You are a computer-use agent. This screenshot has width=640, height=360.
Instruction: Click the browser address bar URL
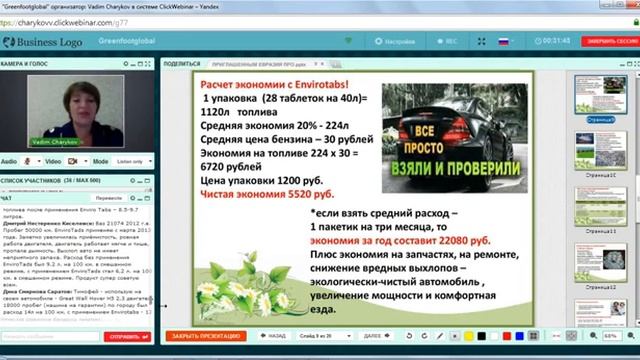(x=65, y=23)
